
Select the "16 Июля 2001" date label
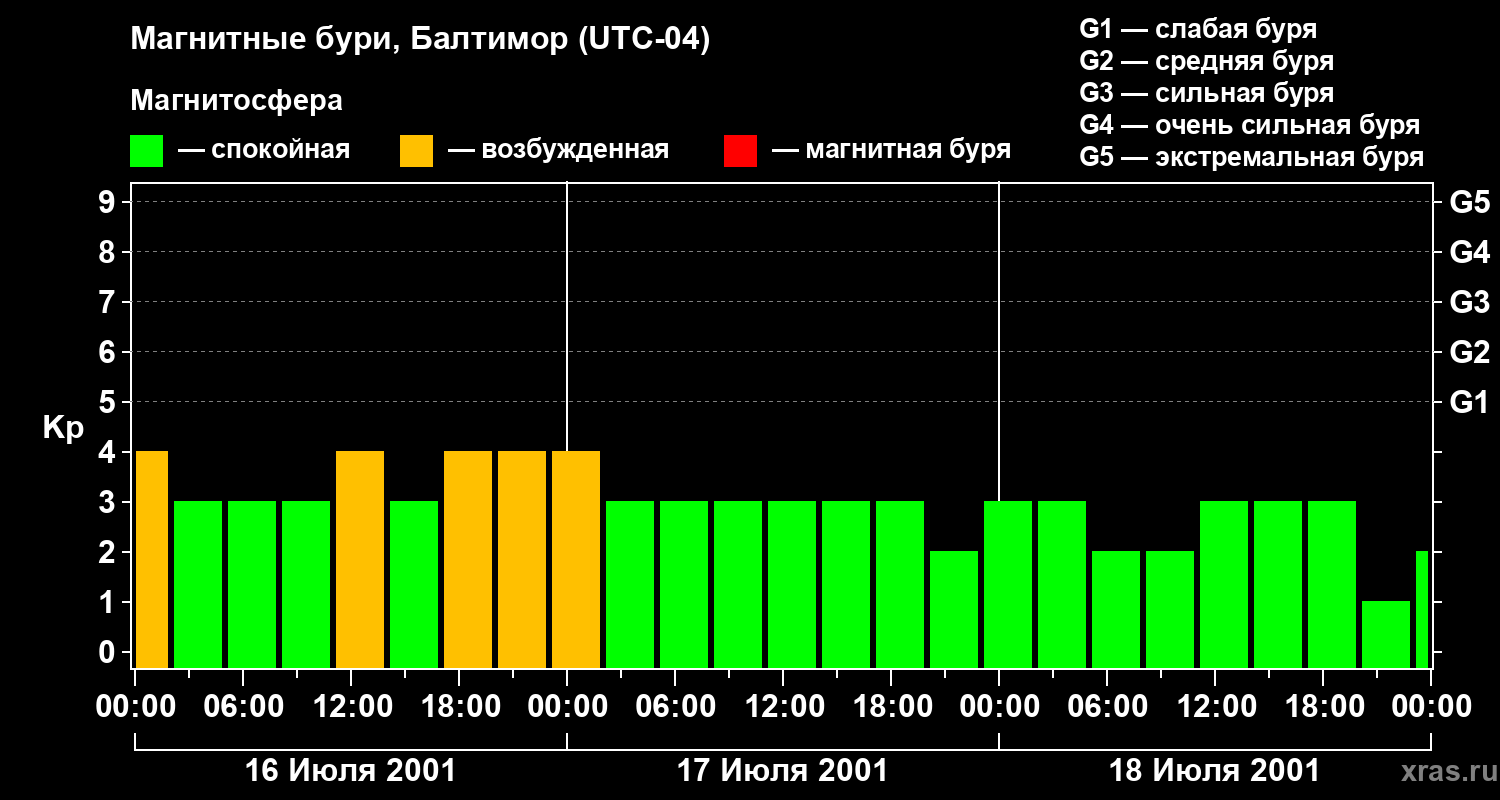tap(350, 771)
